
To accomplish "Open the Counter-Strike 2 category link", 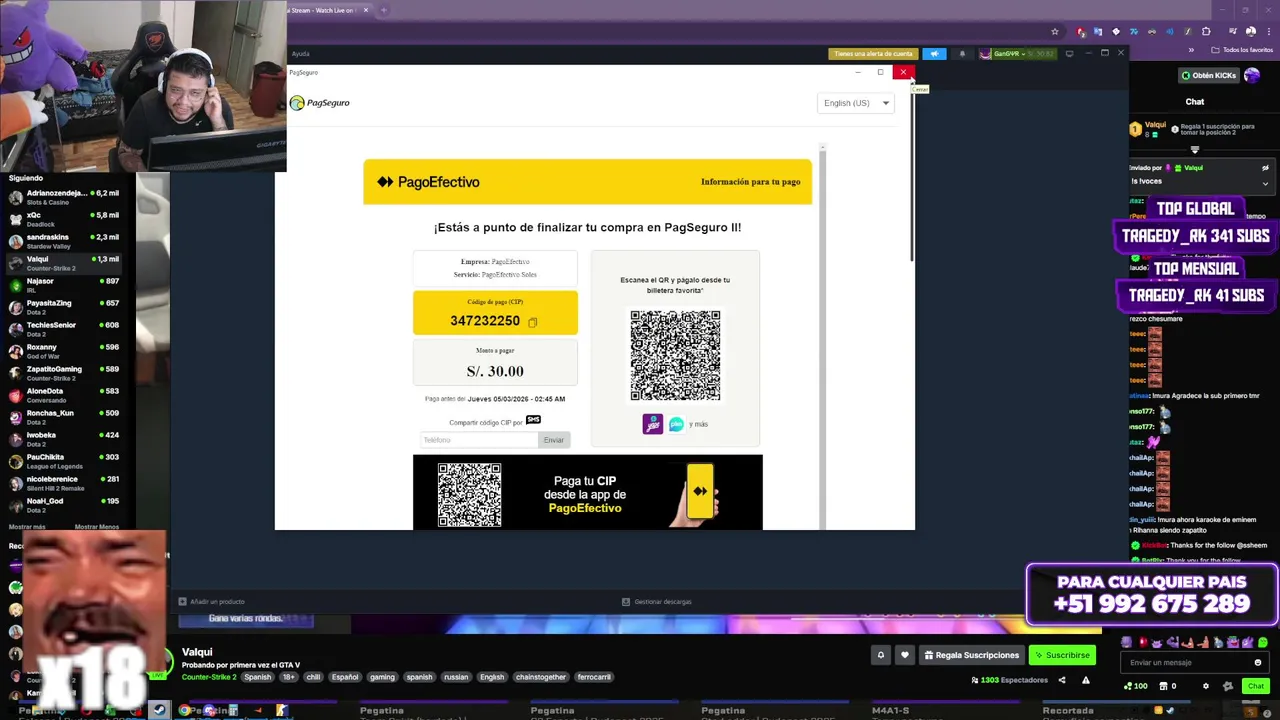I will [x=209, y=677].
